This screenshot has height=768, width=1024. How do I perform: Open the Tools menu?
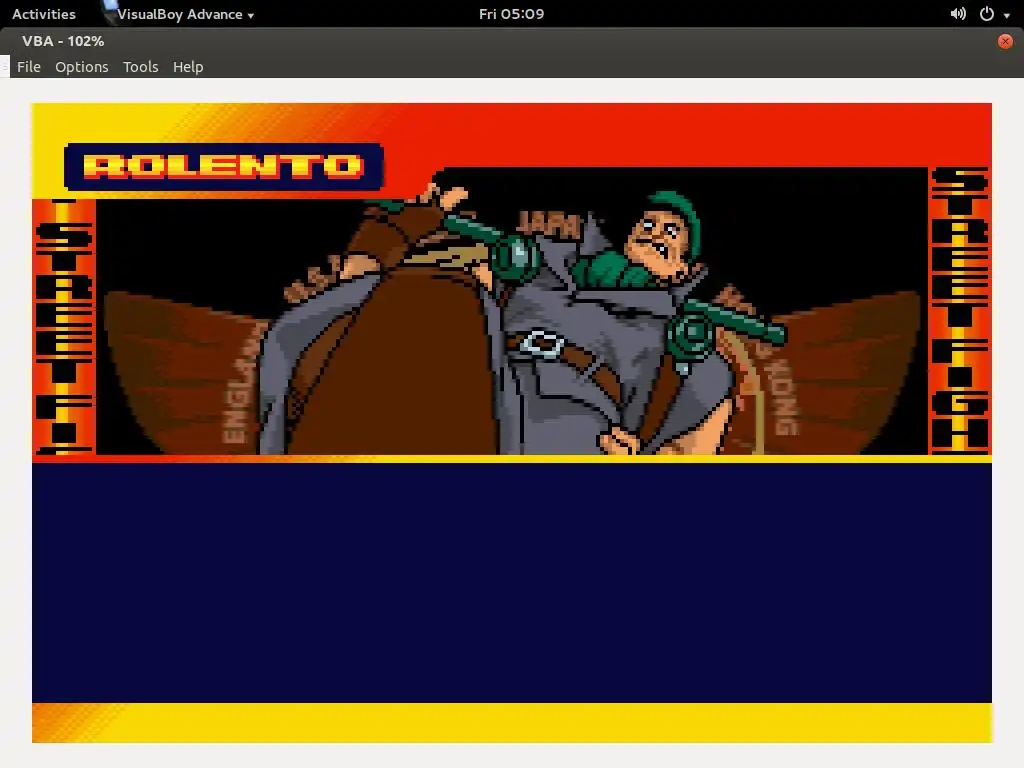click(140, 67)
